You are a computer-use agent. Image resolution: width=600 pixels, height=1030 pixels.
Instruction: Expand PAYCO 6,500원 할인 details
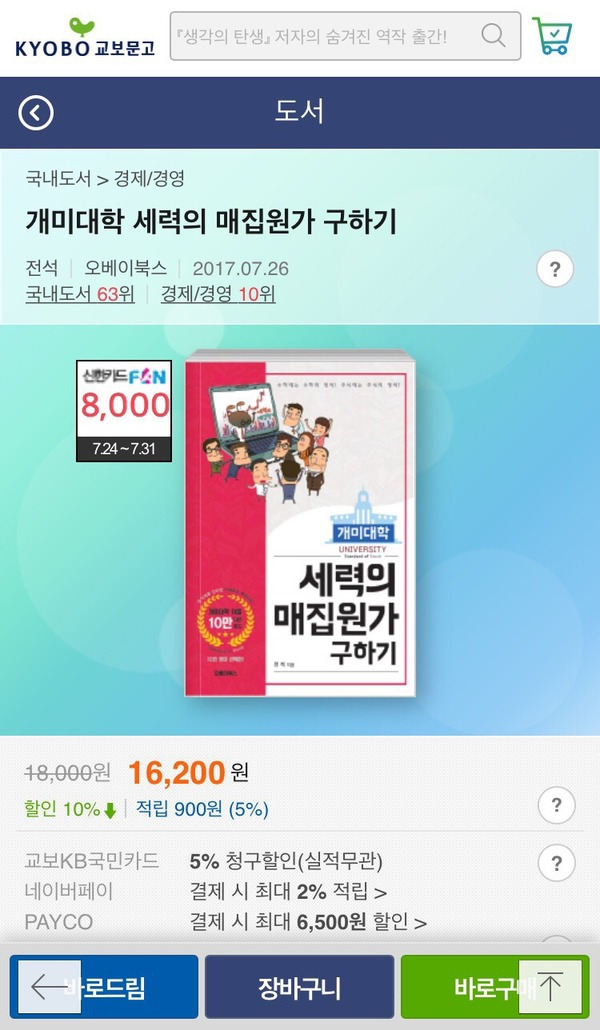[x=308, y=922]
